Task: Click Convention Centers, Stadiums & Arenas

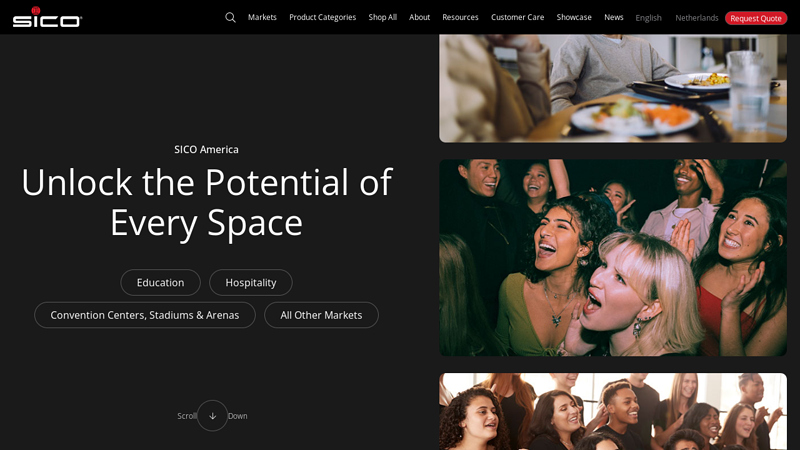Action: (x=145, y=315)
